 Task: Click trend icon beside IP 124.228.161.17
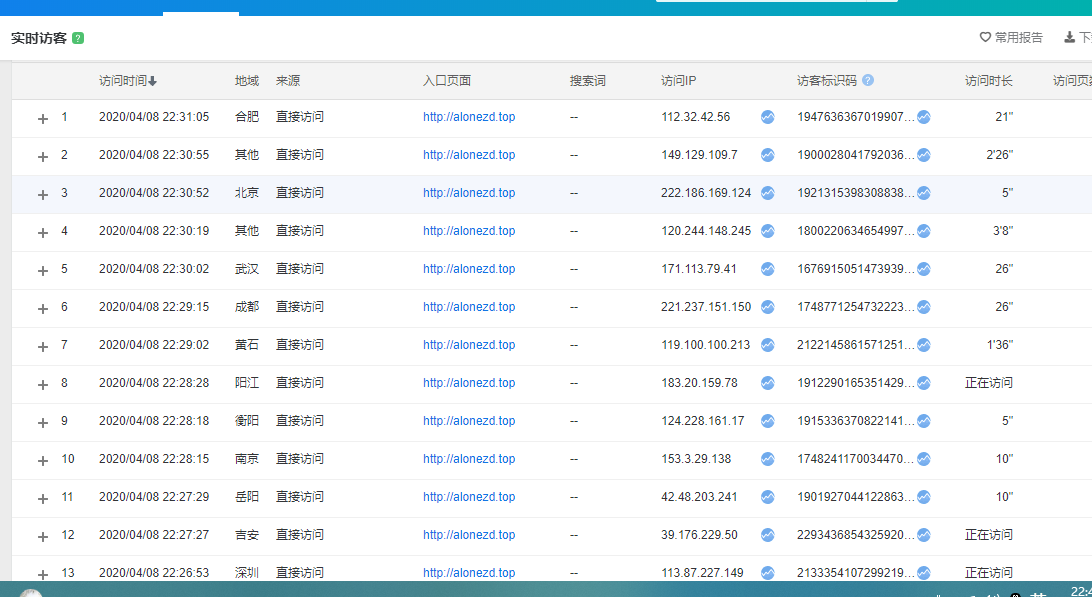pyautogui.click(x=767, y=421)
